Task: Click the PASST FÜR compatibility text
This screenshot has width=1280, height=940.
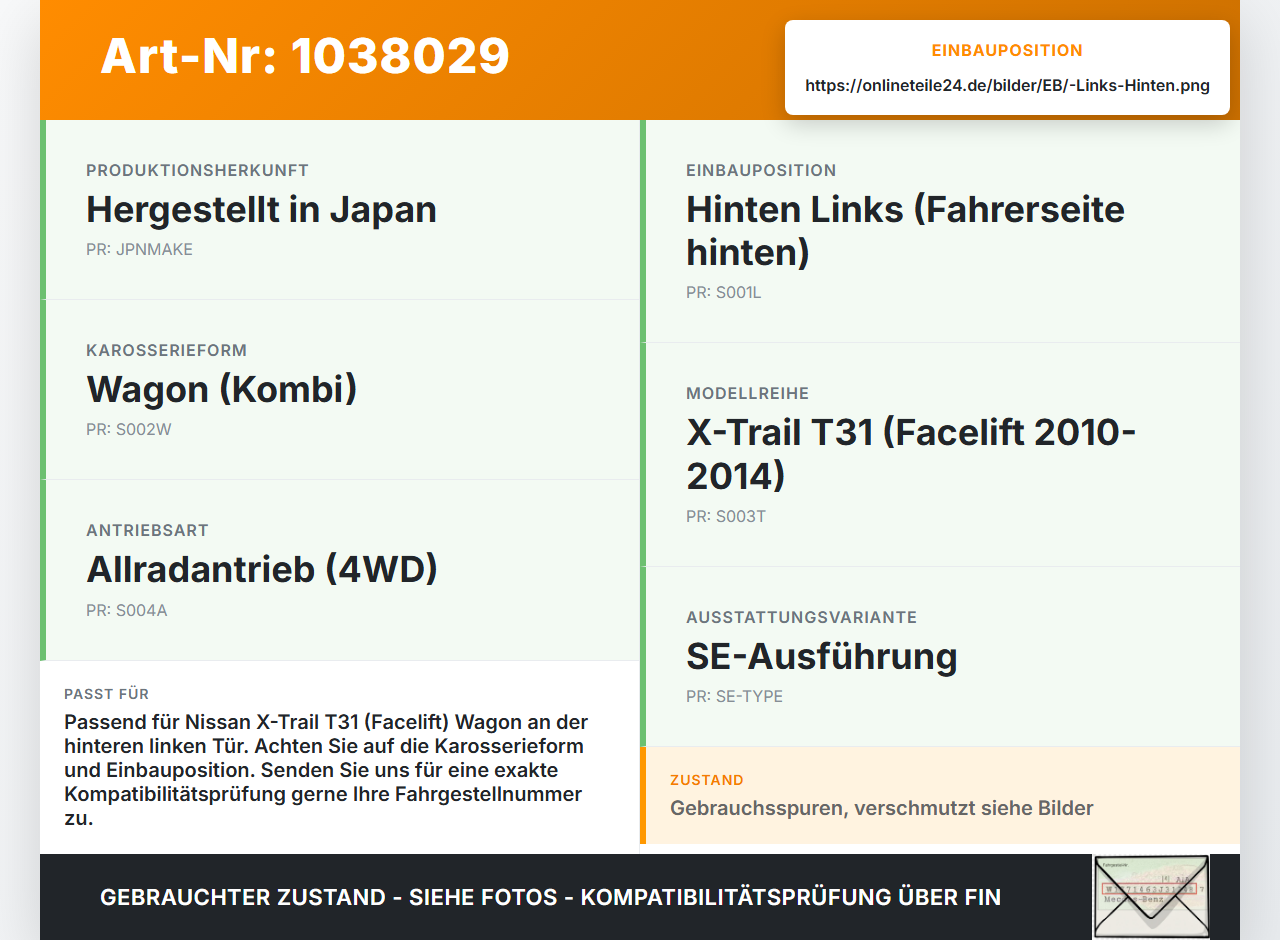Action: pos(326,770)
